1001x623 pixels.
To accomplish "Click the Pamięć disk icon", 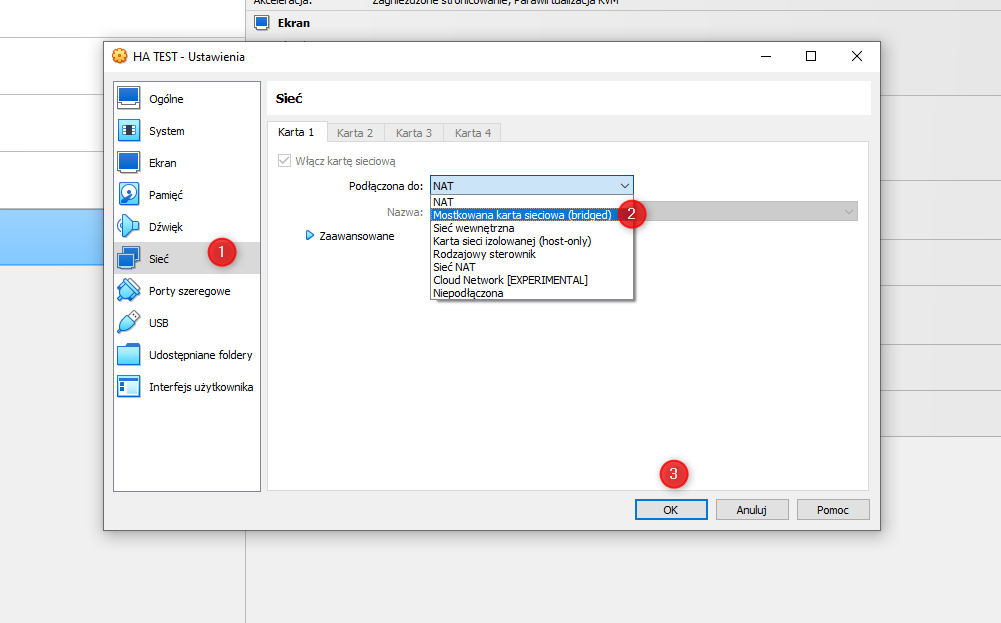I will [129, 194].
